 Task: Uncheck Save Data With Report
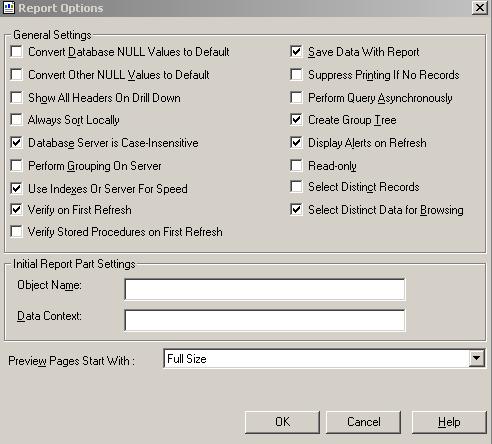pyautogui.click(x=296, y=52)
